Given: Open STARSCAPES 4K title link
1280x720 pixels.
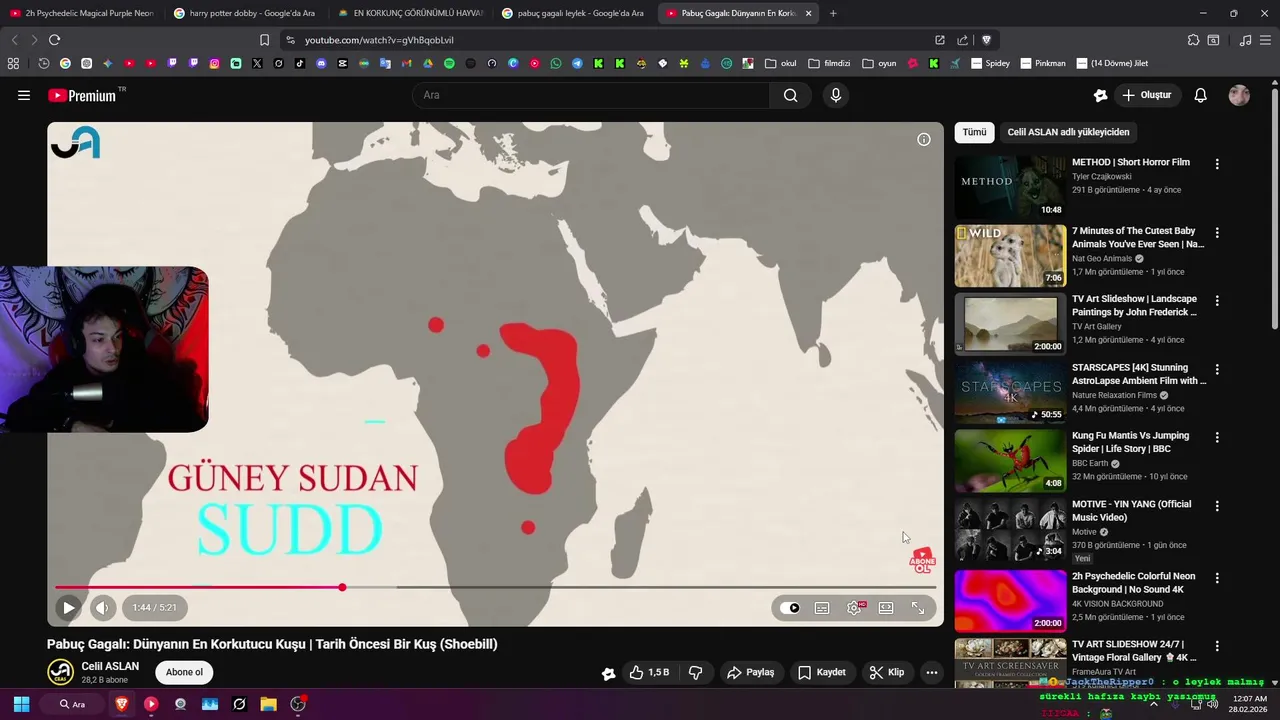Looking at the screenshot, I should pos(1139,374).
